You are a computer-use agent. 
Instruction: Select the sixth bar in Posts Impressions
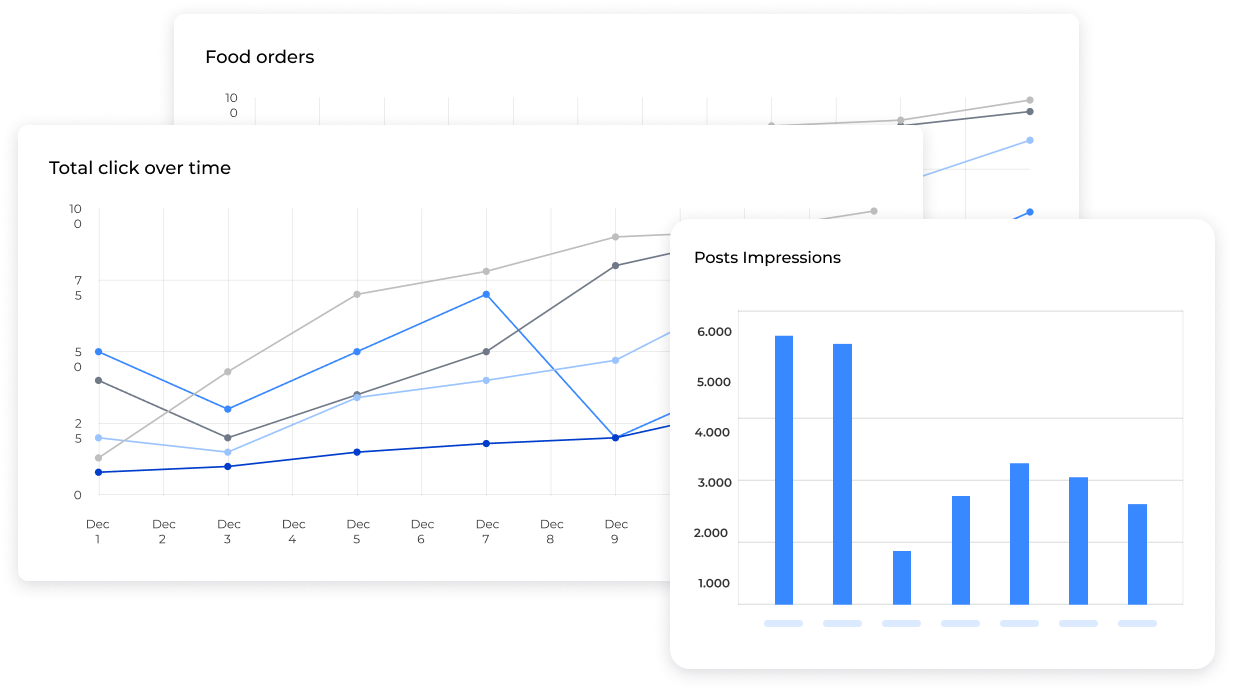point(1079,541)
